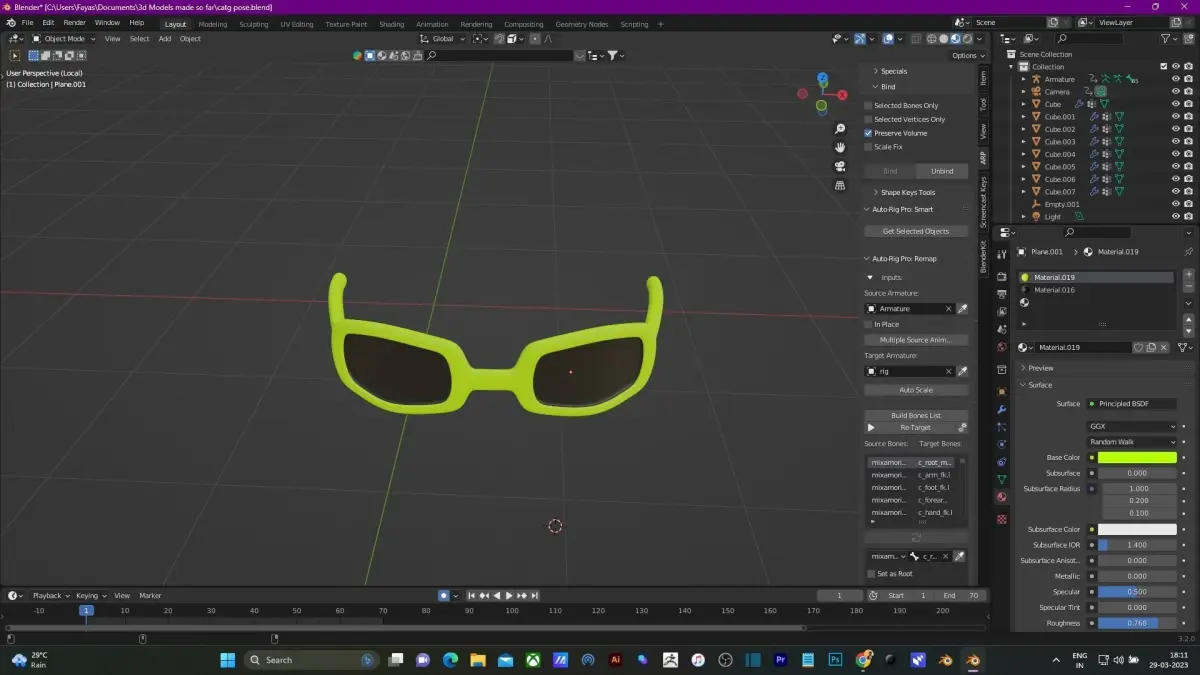Screen dimensions: 1200x675
Task: Hide Light in viewport via eye icon
Action: pyautogui.click(x=1175, y=217)
